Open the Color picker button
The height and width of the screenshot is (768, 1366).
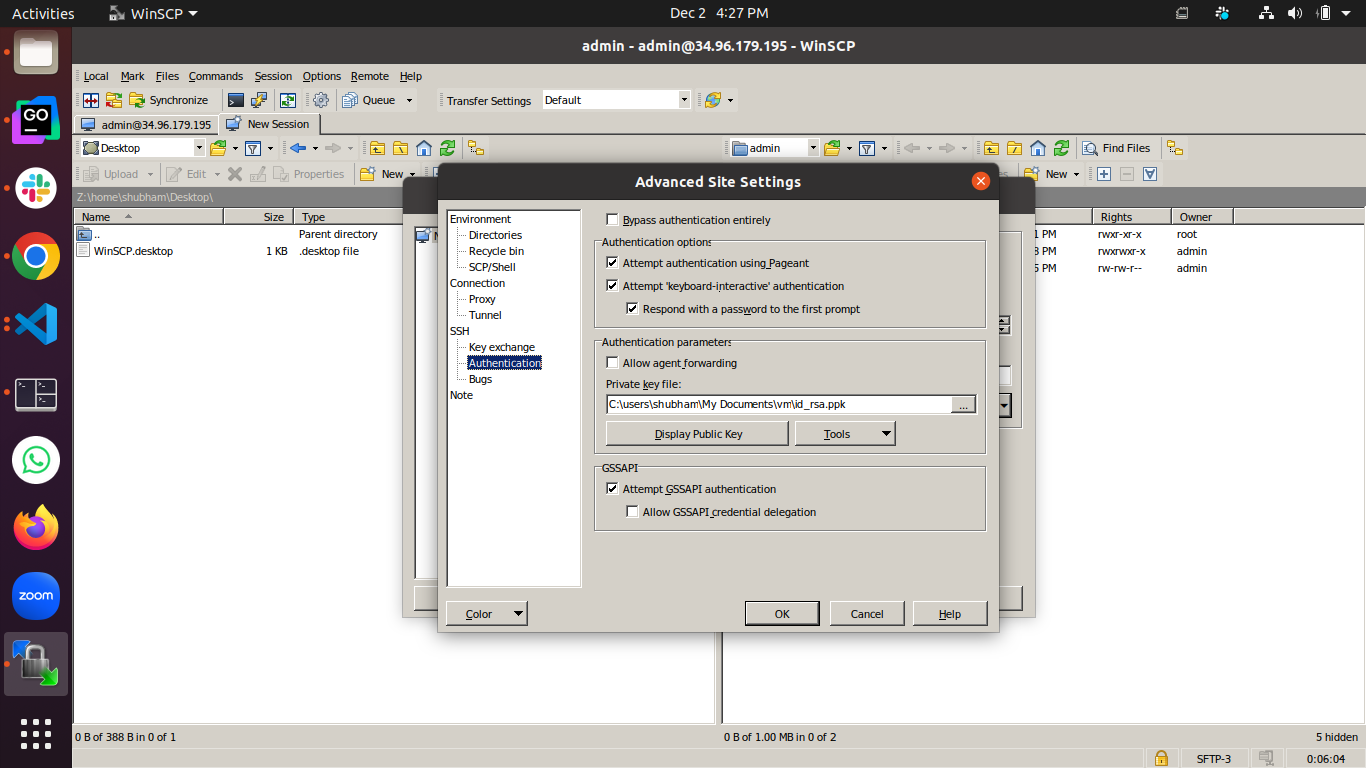click(486, 614)
